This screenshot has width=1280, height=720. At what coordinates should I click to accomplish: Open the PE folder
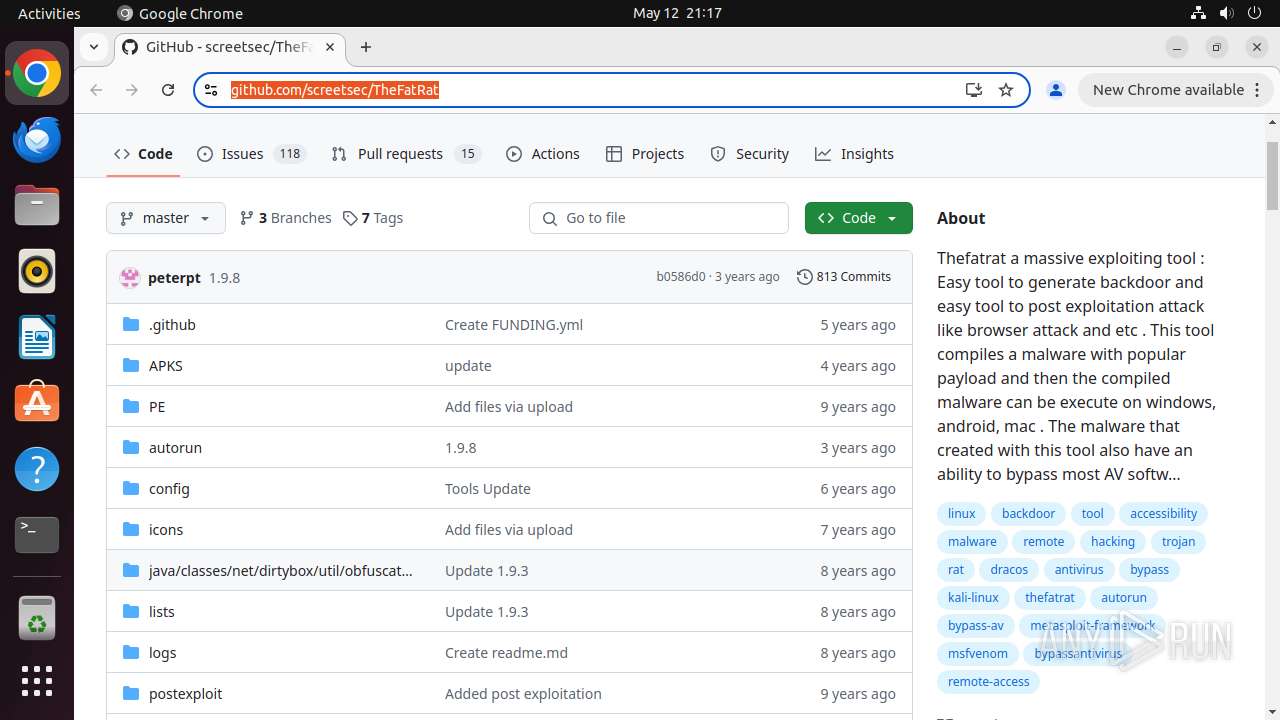[x=157, y=407]
